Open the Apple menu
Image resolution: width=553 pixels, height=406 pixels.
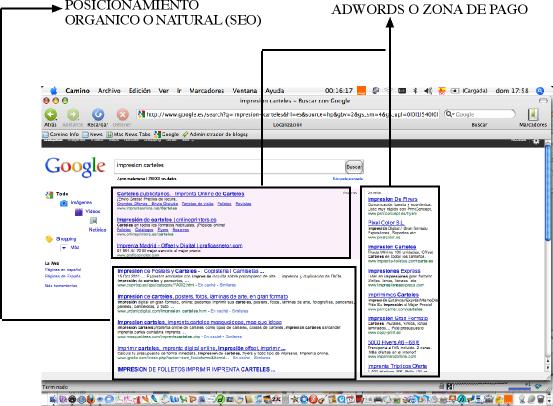click(x=54, y=91)
